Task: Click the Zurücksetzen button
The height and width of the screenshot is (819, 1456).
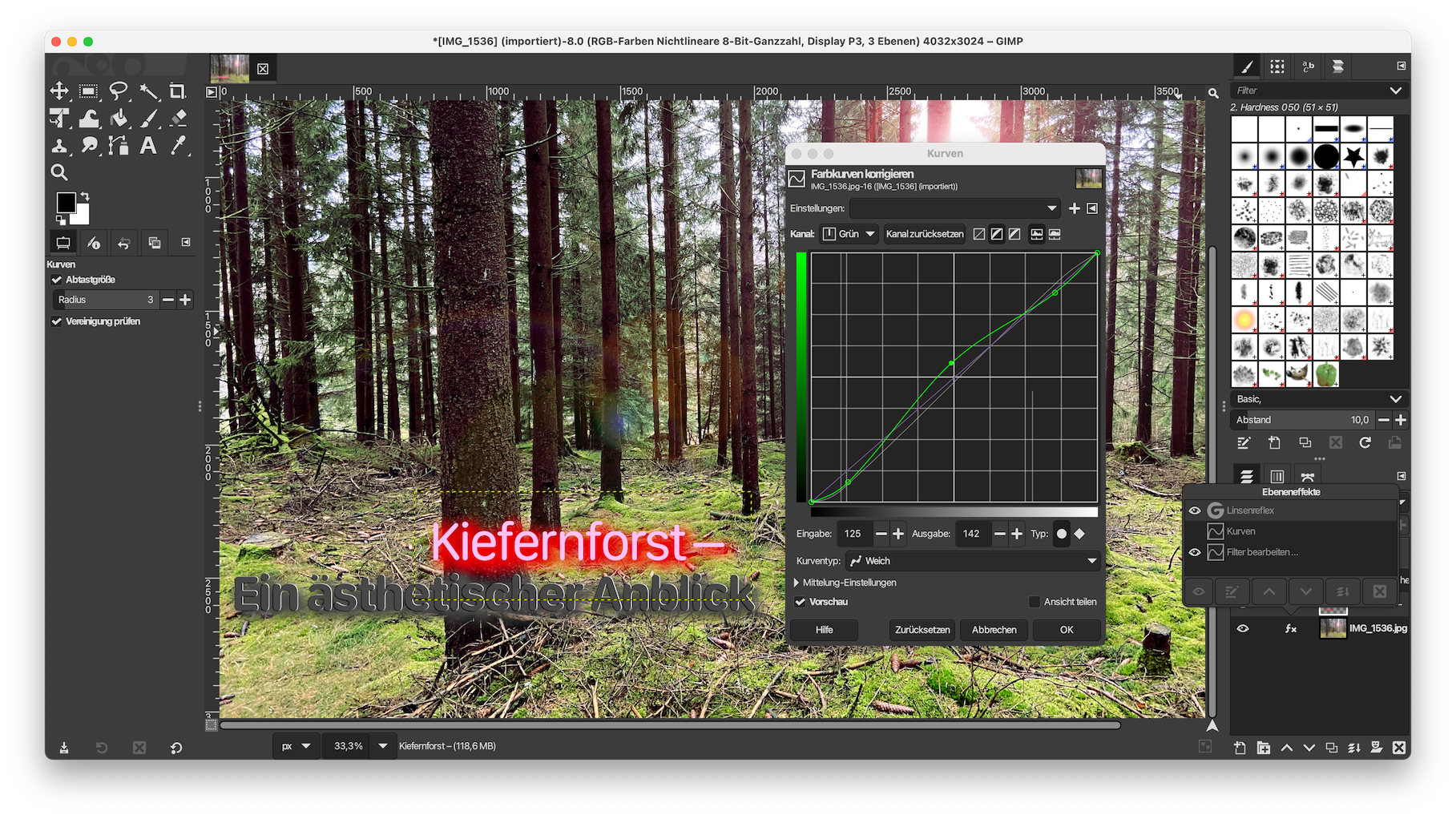Action: click(x=922, y=630)
